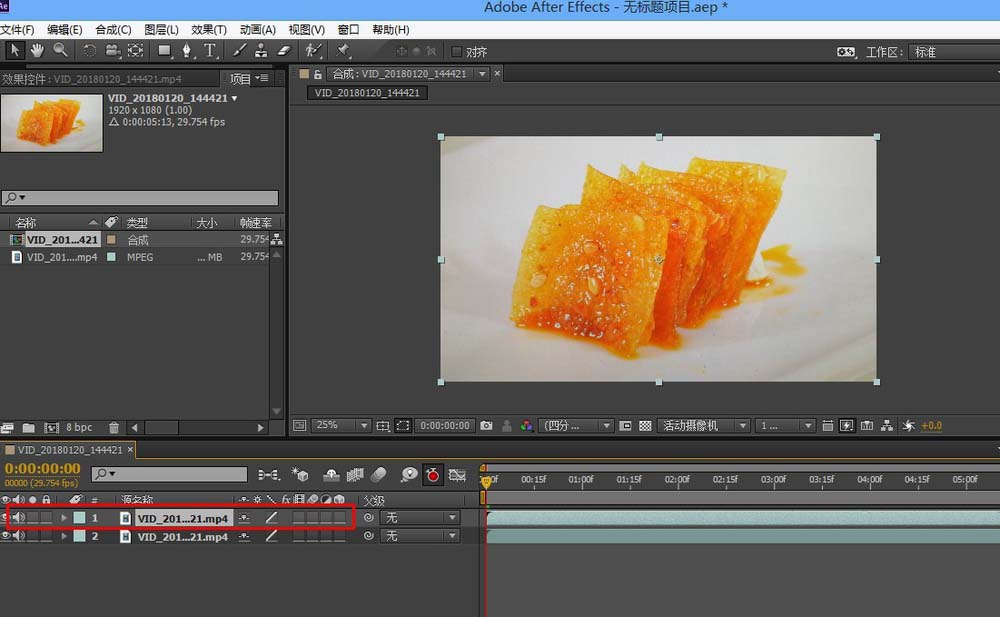Select the Hand tool

[x=38, y=50]
